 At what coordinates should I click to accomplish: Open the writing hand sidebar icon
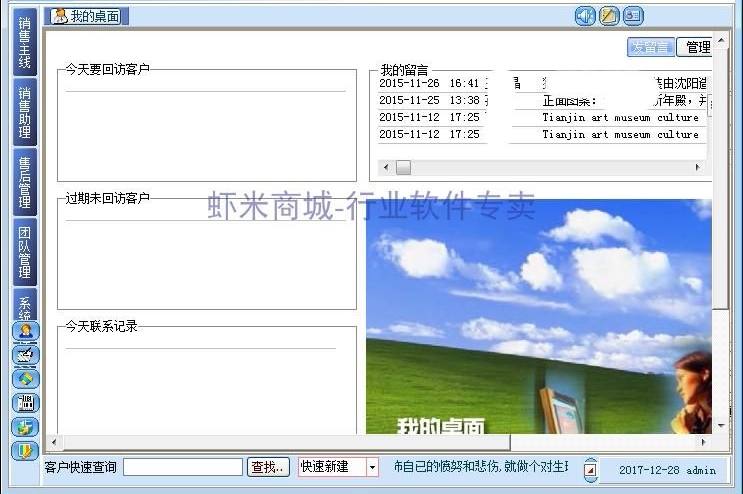[x=26, y=355]
